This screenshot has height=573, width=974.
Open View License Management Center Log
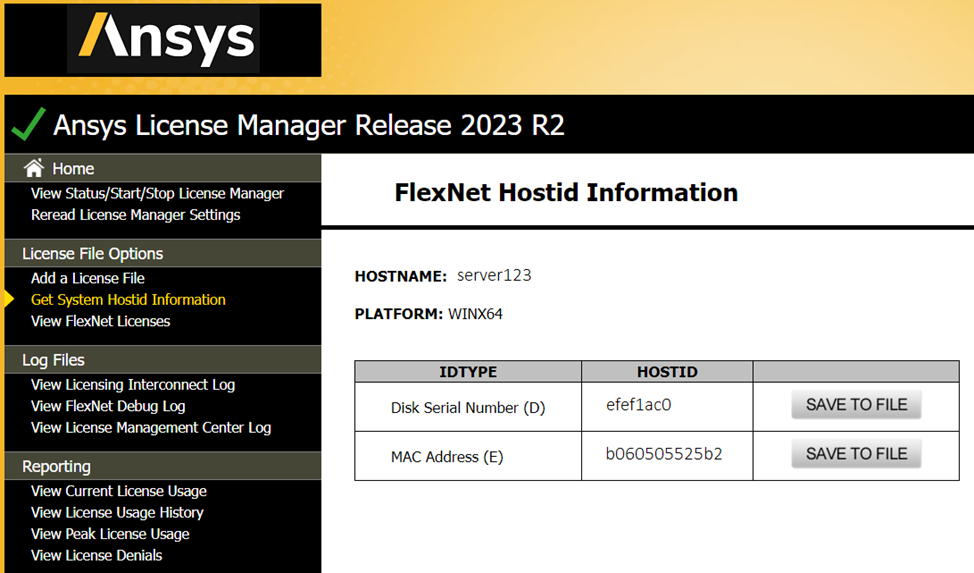point(151,428)
